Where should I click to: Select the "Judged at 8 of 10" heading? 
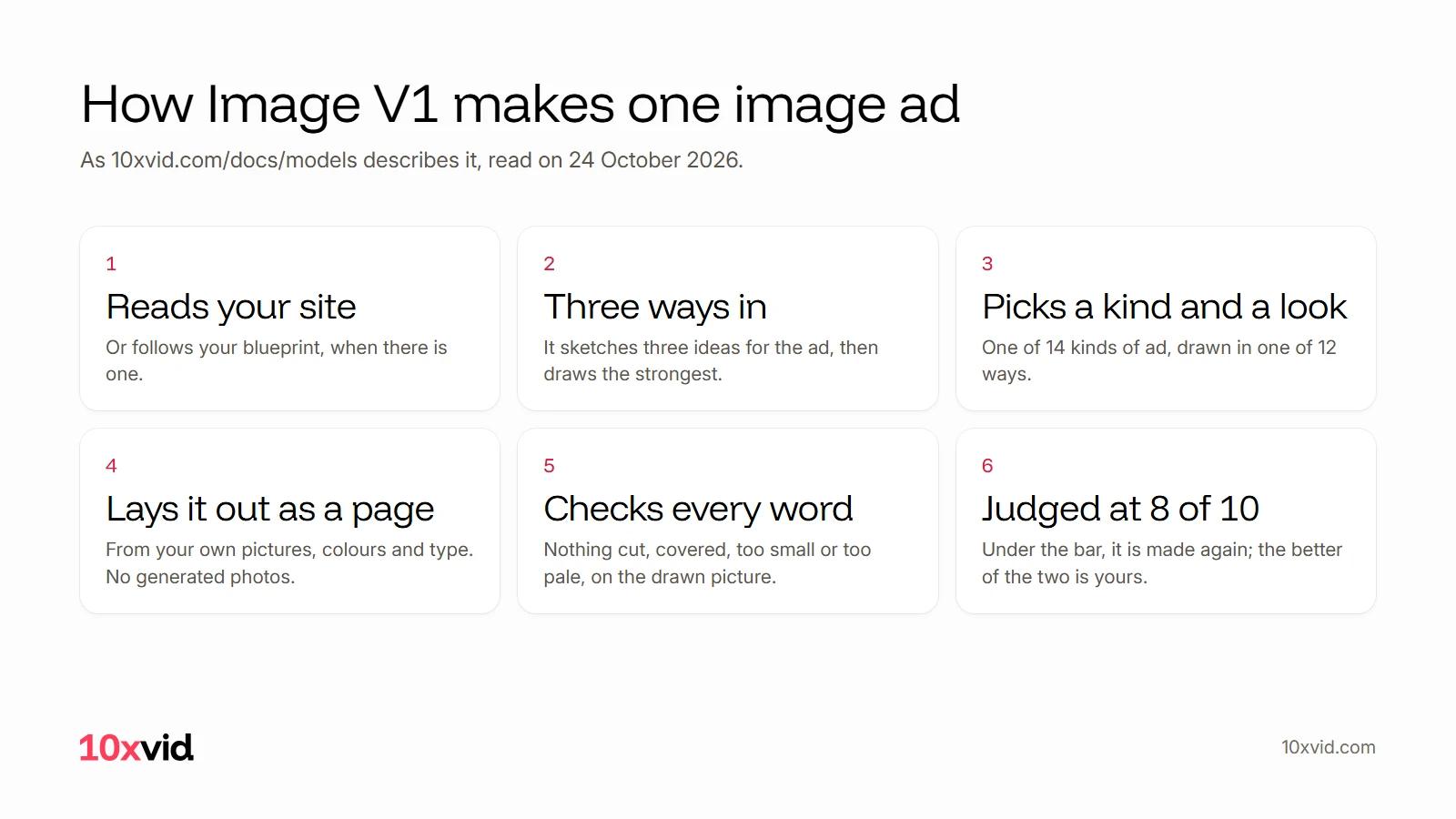click(1120, 510)
